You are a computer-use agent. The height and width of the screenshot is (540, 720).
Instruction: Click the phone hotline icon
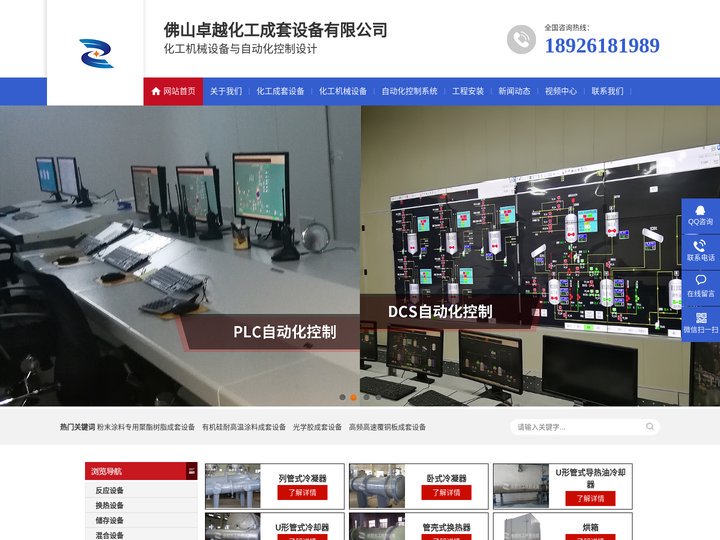click(521, 39)
